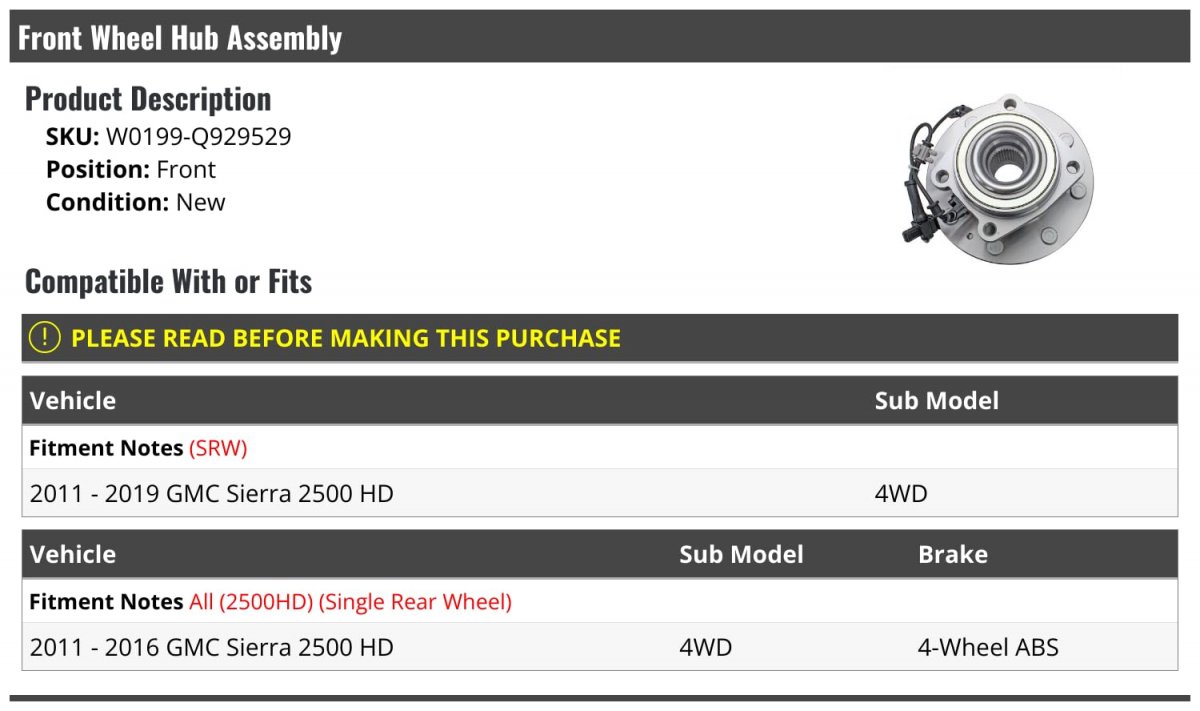Select the Position: Front line
Image resolution: width=1200 pixels, height=711 pixels.
[x=131, y=169]
